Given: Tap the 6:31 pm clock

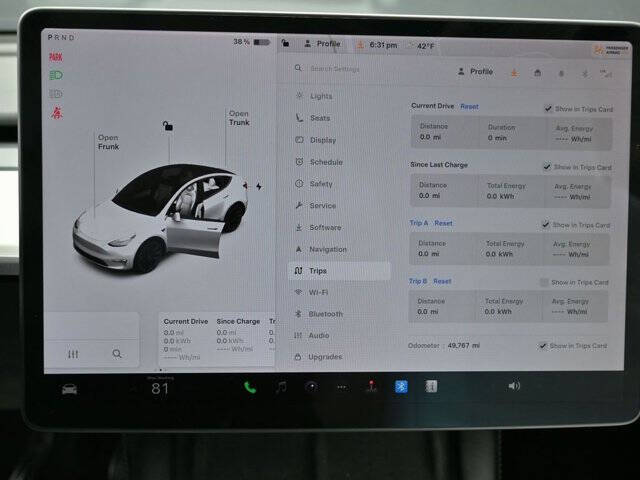Looking at the screenshot, I should tap(383, 45).
